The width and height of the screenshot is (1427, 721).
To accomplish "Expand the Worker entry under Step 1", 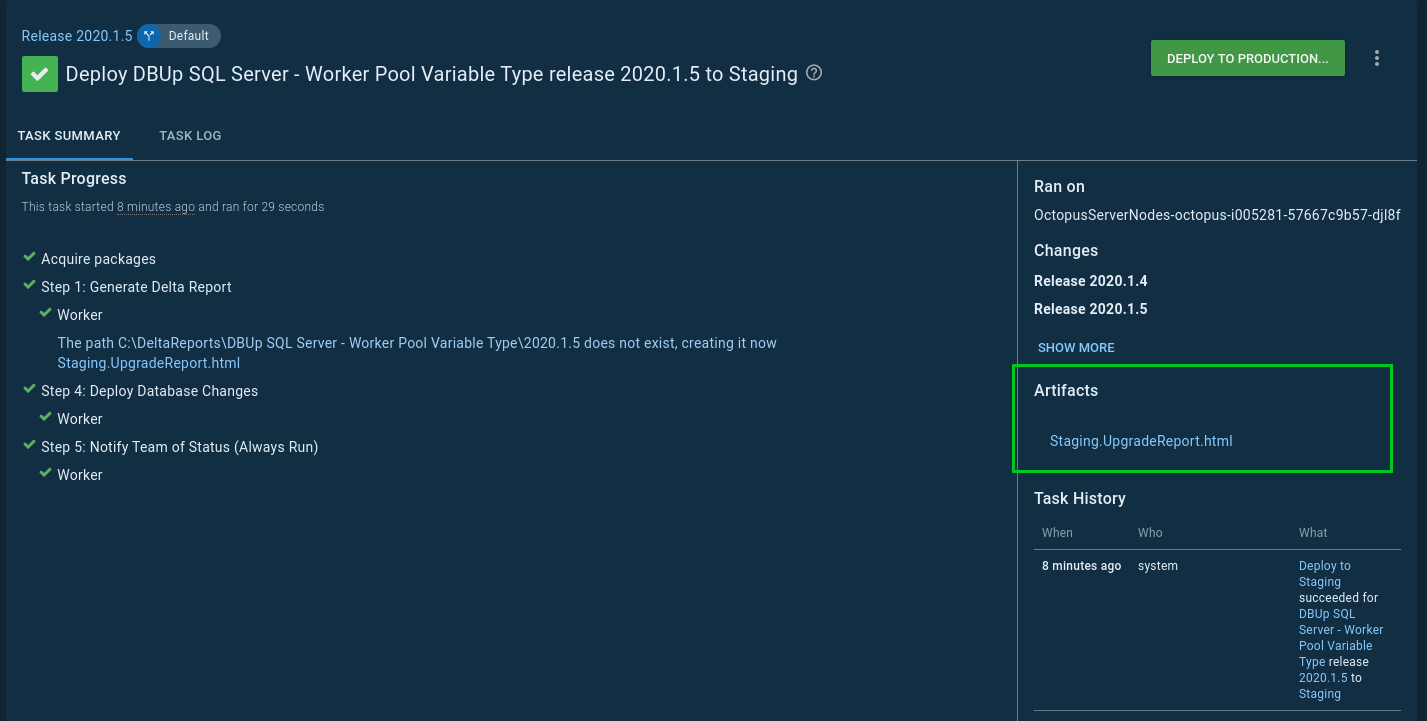I will [79, 314].
